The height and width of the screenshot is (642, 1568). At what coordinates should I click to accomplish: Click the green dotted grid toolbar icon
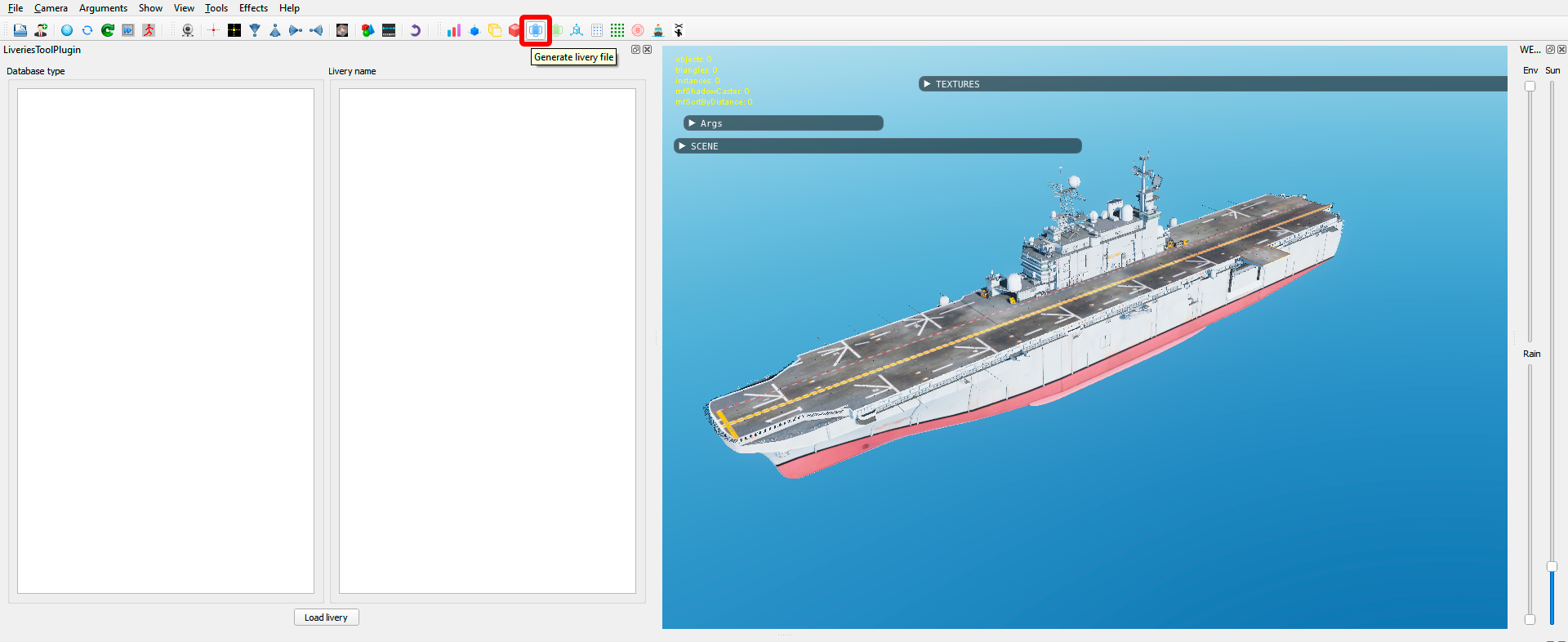click(617, 30)
